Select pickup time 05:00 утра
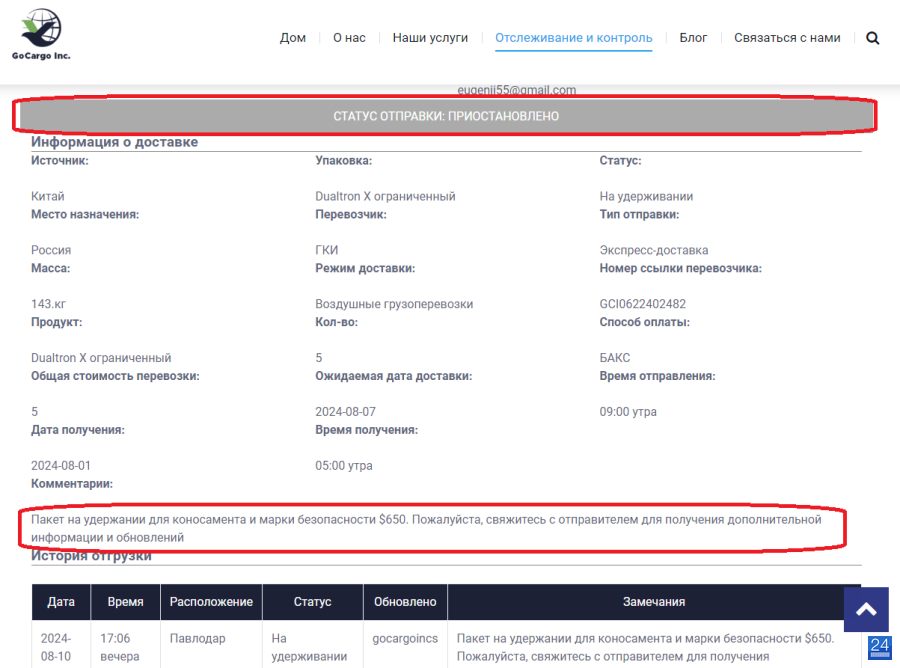This screenshot has height=668, width=900. 344,466
